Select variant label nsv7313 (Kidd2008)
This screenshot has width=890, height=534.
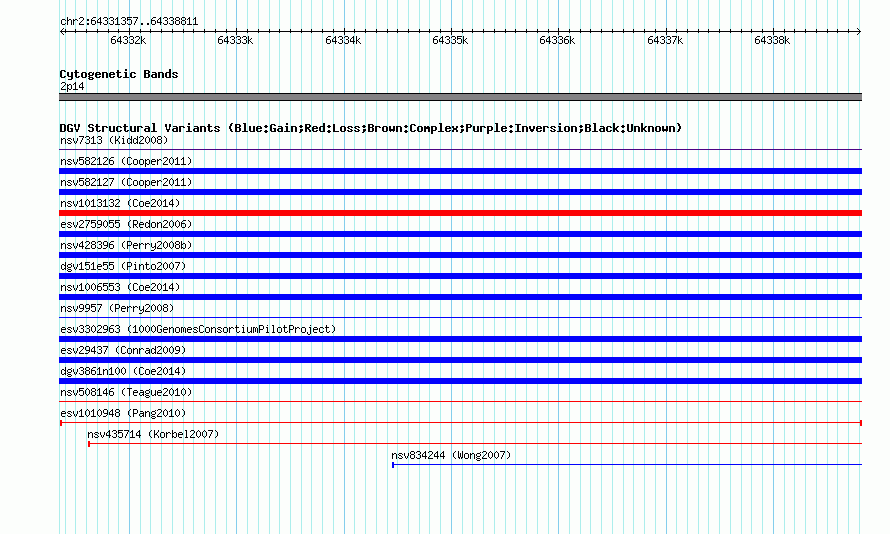pos(114,140)
